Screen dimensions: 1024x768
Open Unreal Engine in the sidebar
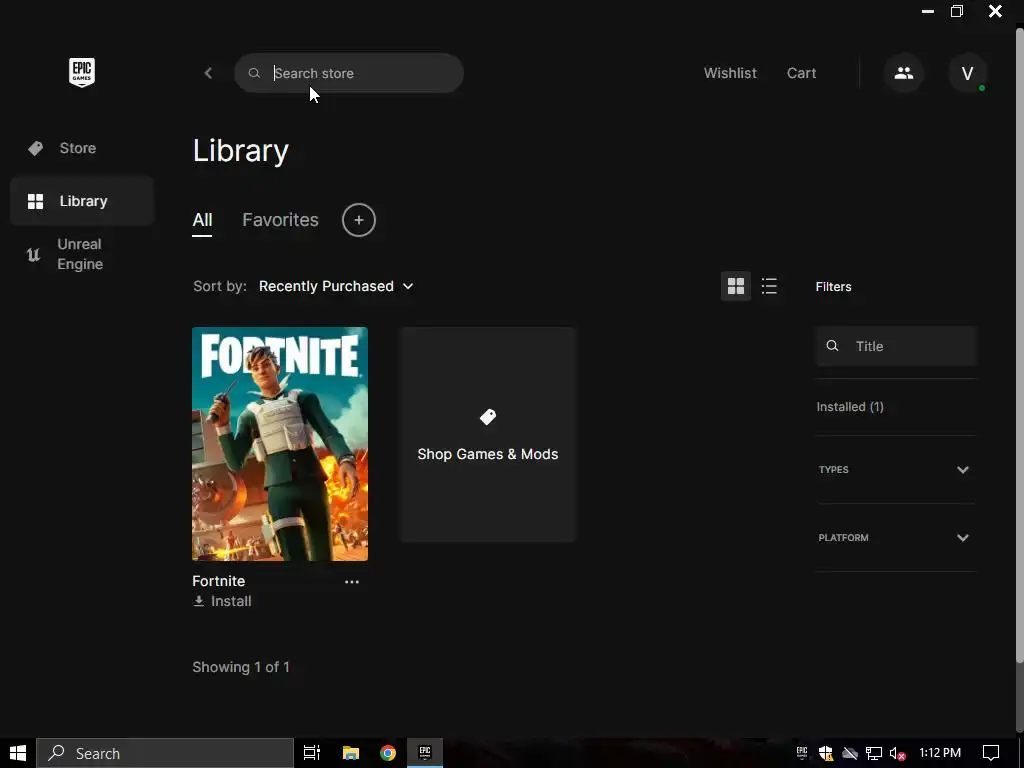pyautogui.click(x=82, y=254)
